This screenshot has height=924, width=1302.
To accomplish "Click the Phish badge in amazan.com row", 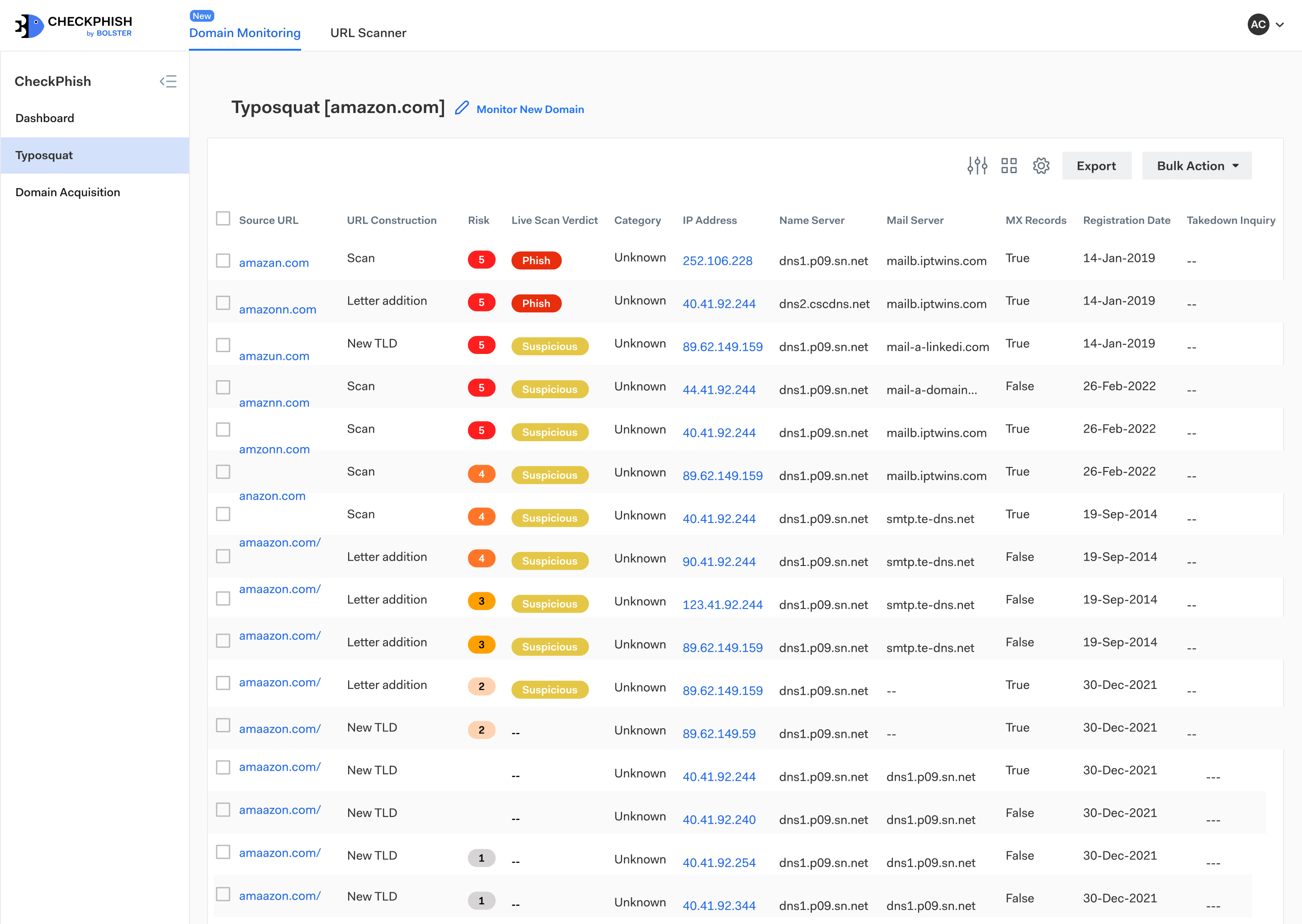I will point(536,260).
